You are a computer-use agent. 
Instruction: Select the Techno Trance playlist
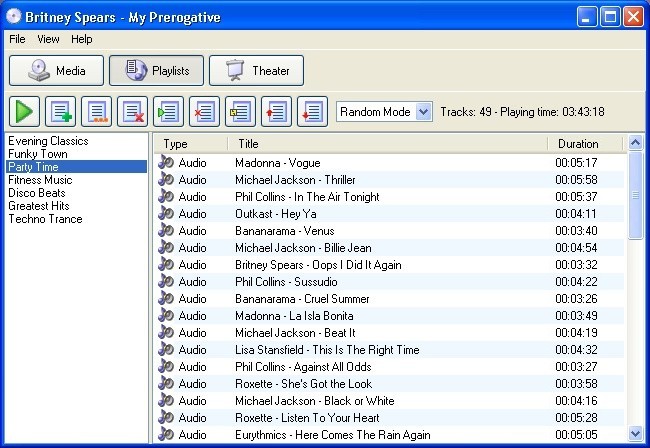point(45,219)
